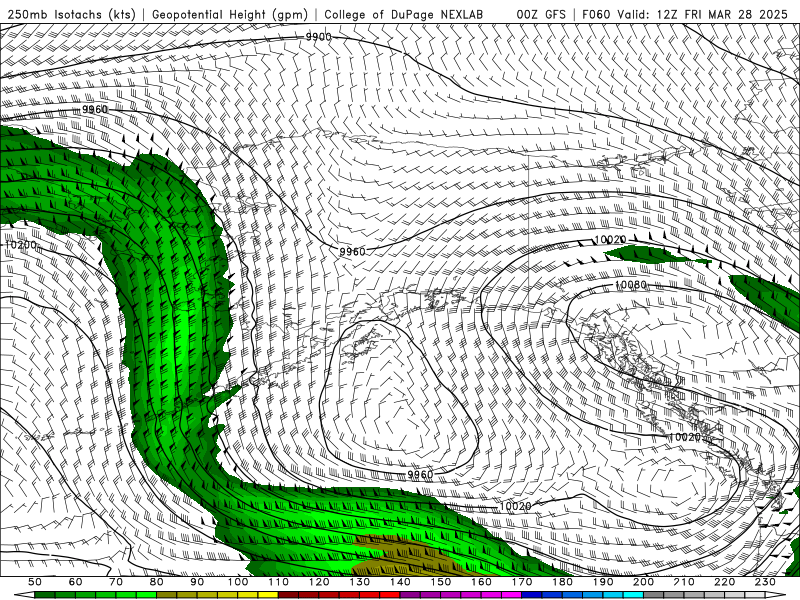800x600 pixels.
Task: Click the "120" color bar scale label
Action: pyautogui.click(x=319, y=582)
